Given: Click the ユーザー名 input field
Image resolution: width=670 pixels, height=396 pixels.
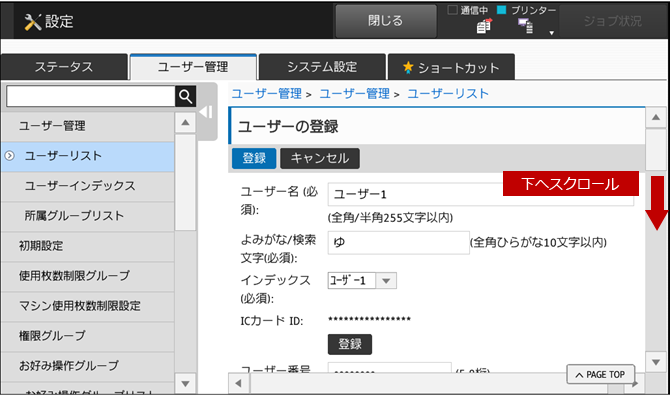Looking at the screenshot, I should [x=481, y=194].
